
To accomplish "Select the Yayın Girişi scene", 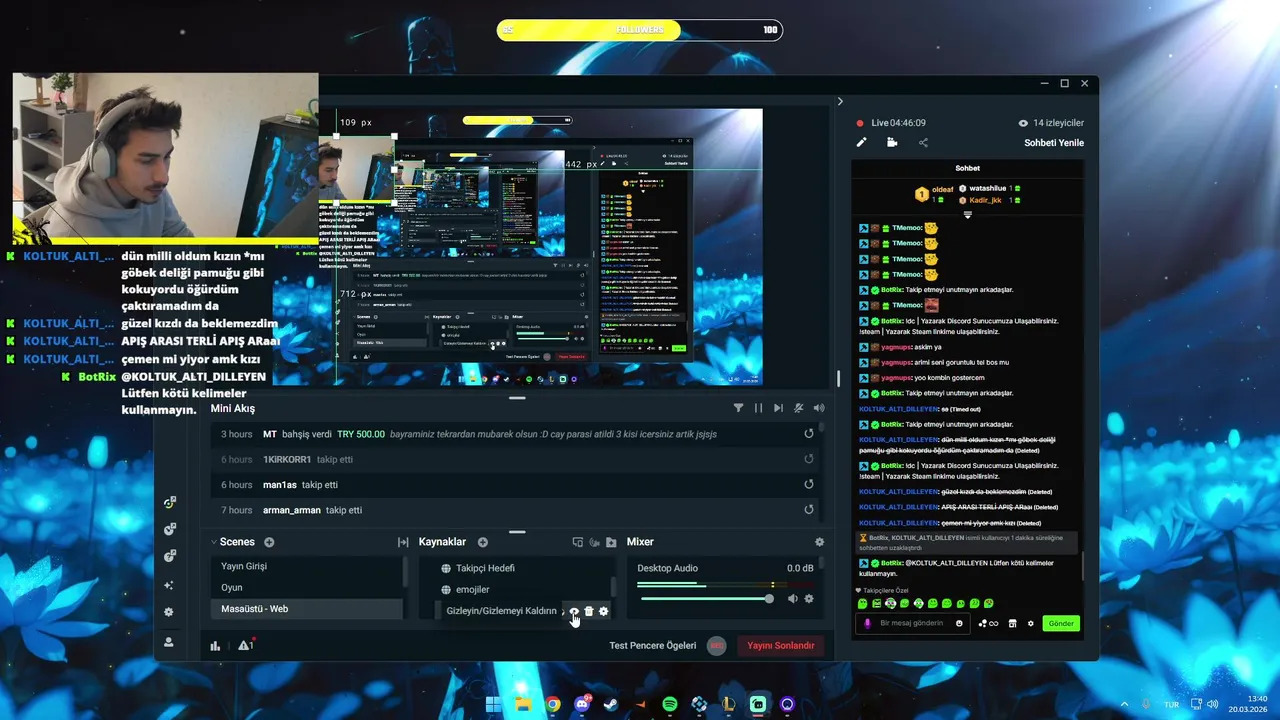I will click(x=305, y=566).
